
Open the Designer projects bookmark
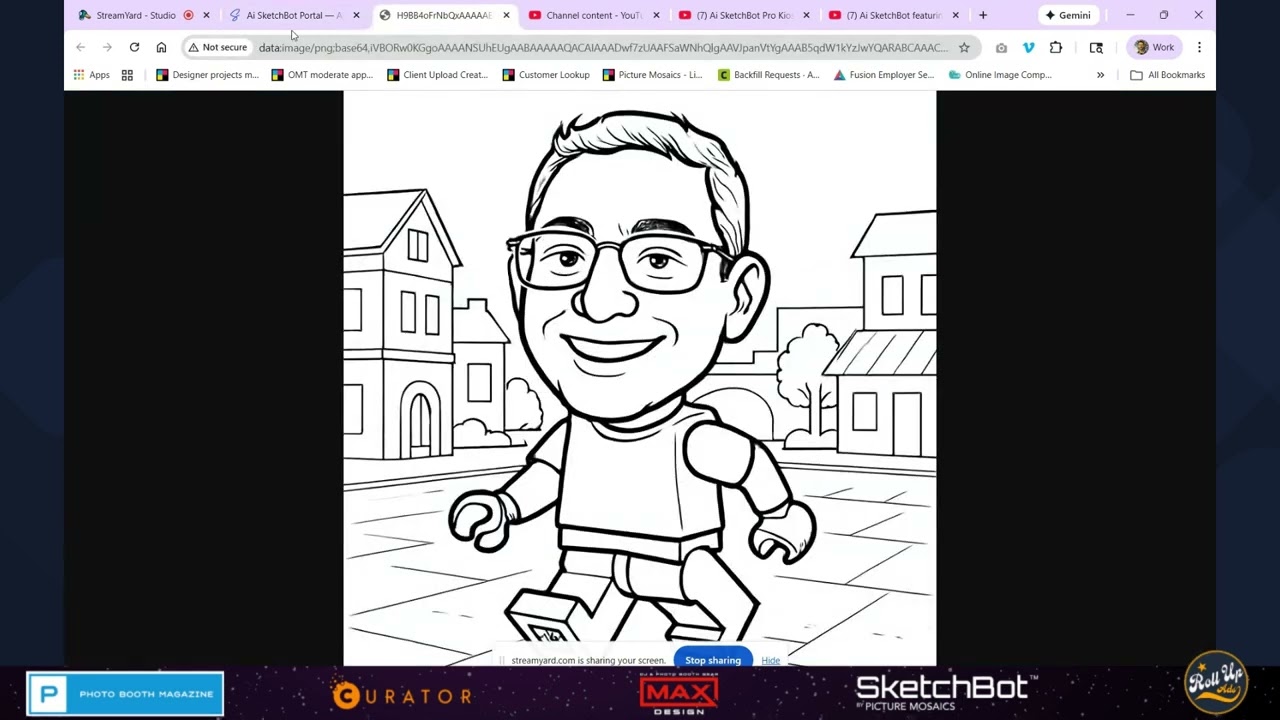point(207,75)
